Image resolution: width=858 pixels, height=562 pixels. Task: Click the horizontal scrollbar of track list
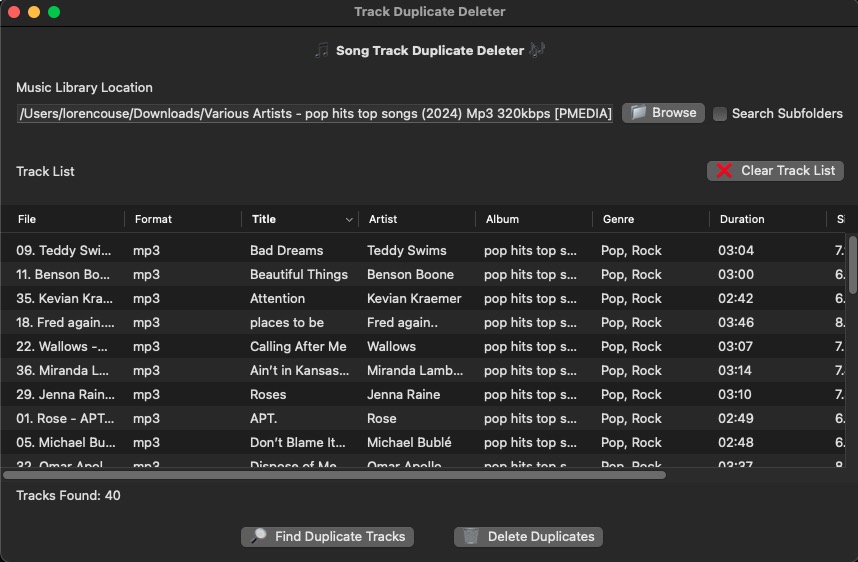pos(334,475)
